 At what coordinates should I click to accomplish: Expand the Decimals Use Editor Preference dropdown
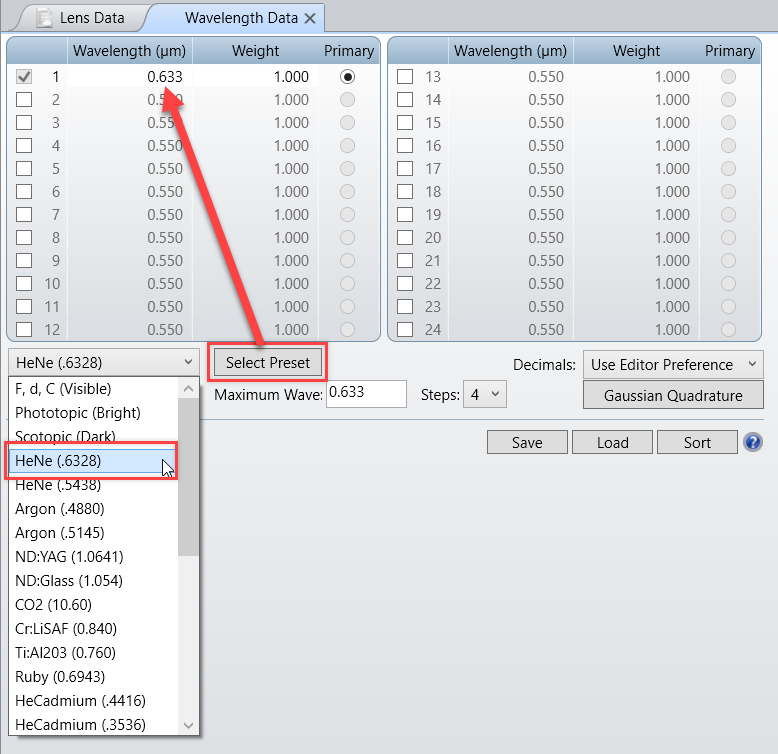(x=673, y=364)
